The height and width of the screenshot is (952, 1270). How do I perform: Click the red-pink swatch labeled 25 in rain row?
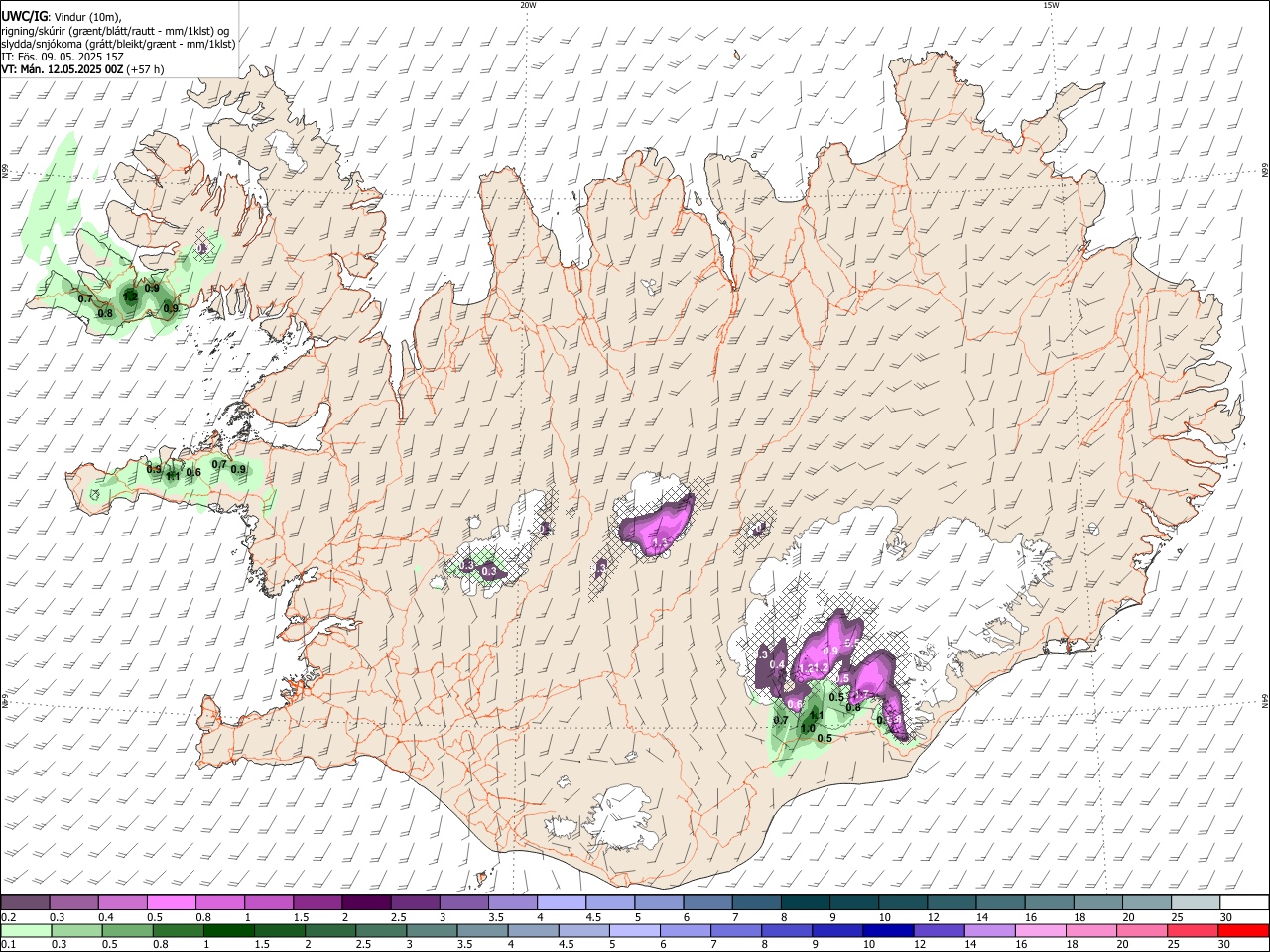pos(1194,930)
